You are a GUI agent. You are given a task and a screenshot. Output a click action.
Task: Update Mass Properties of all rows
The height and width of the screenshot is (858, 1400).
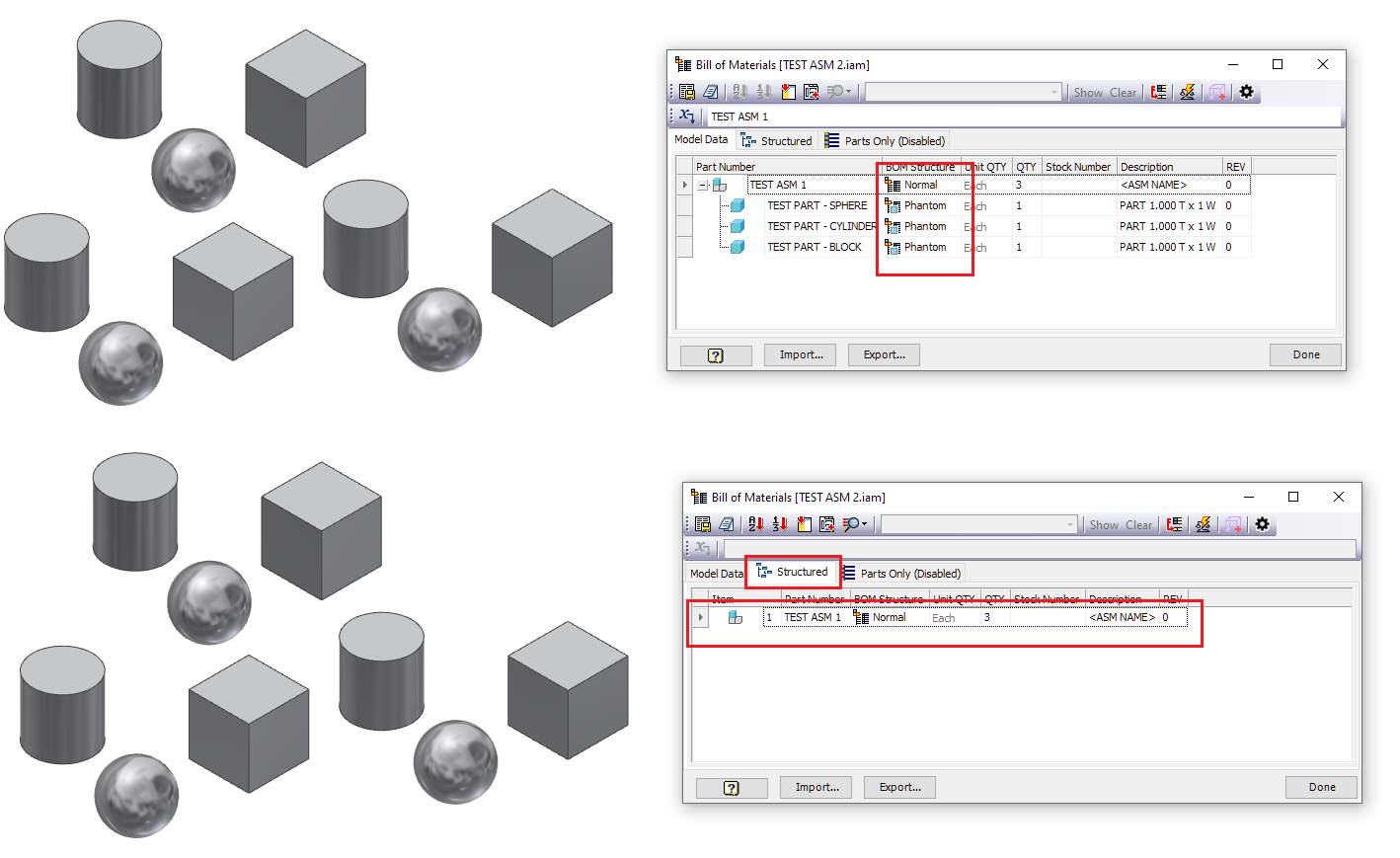1187,92
